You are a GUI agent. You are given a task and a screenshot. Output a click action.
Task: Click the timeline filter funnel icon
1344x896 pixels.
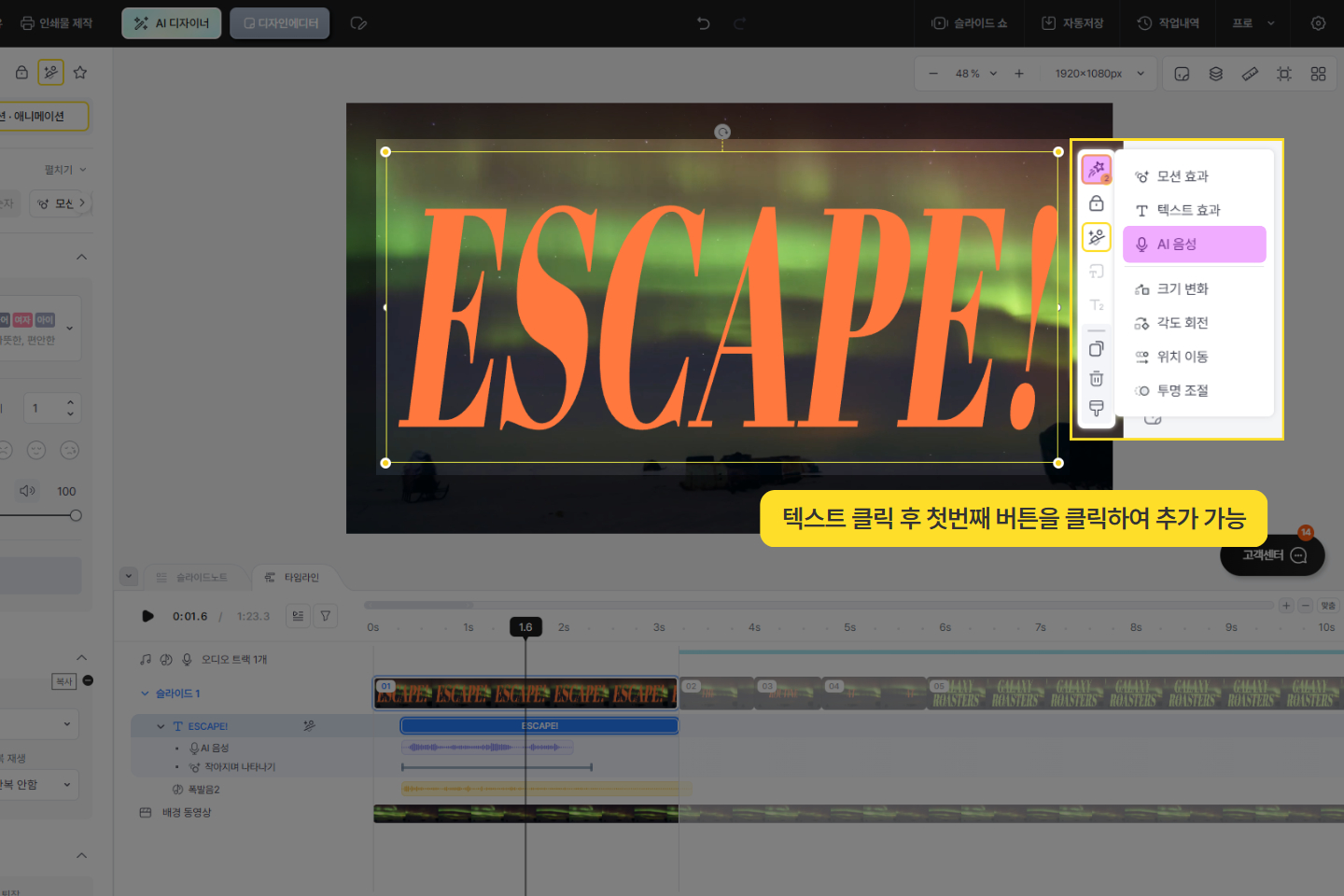[x=326, y=616]
